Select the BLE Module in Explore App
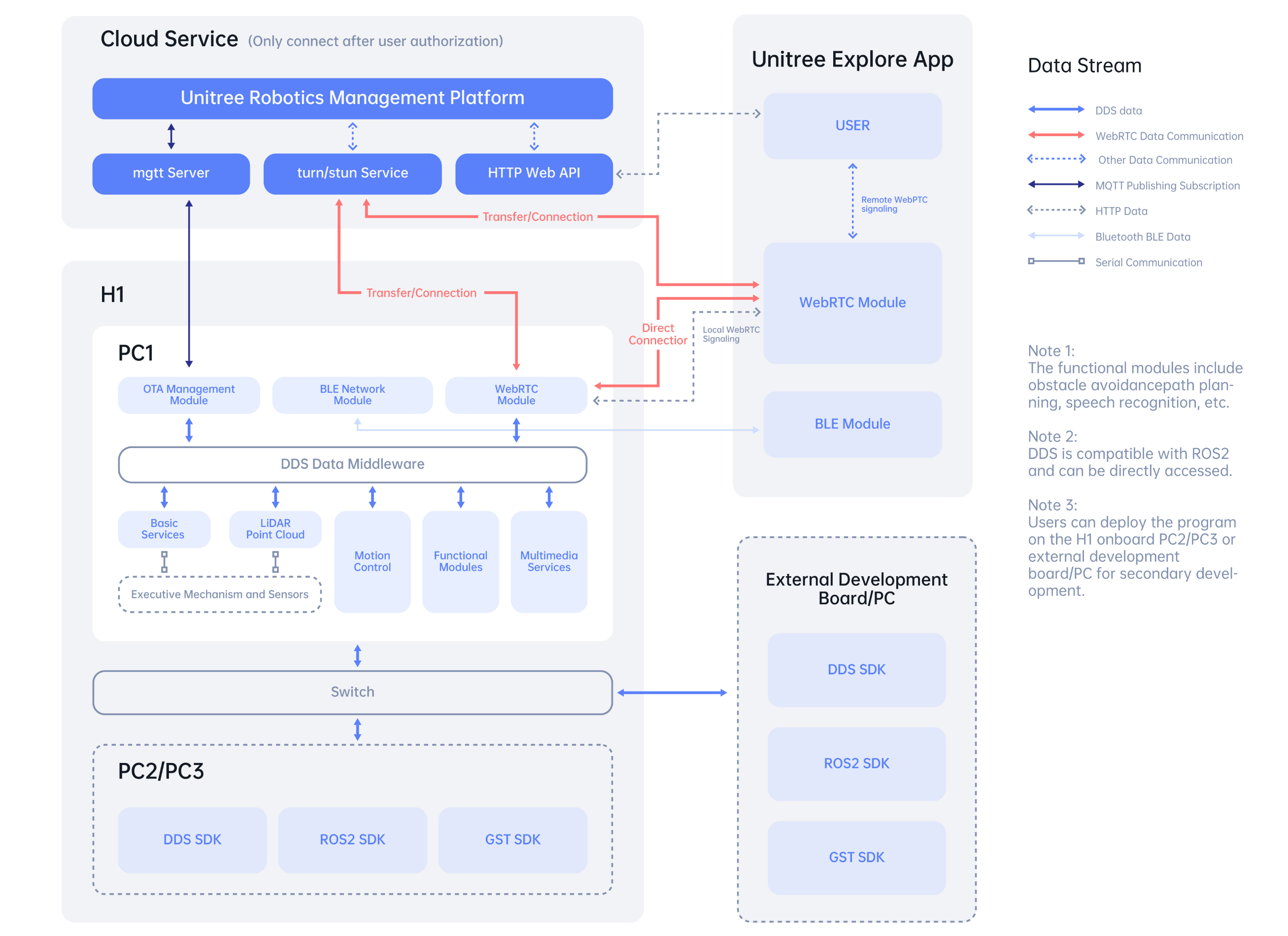Image resolution: width=1288 pixels, height=936 pixels. coord(852,424)
